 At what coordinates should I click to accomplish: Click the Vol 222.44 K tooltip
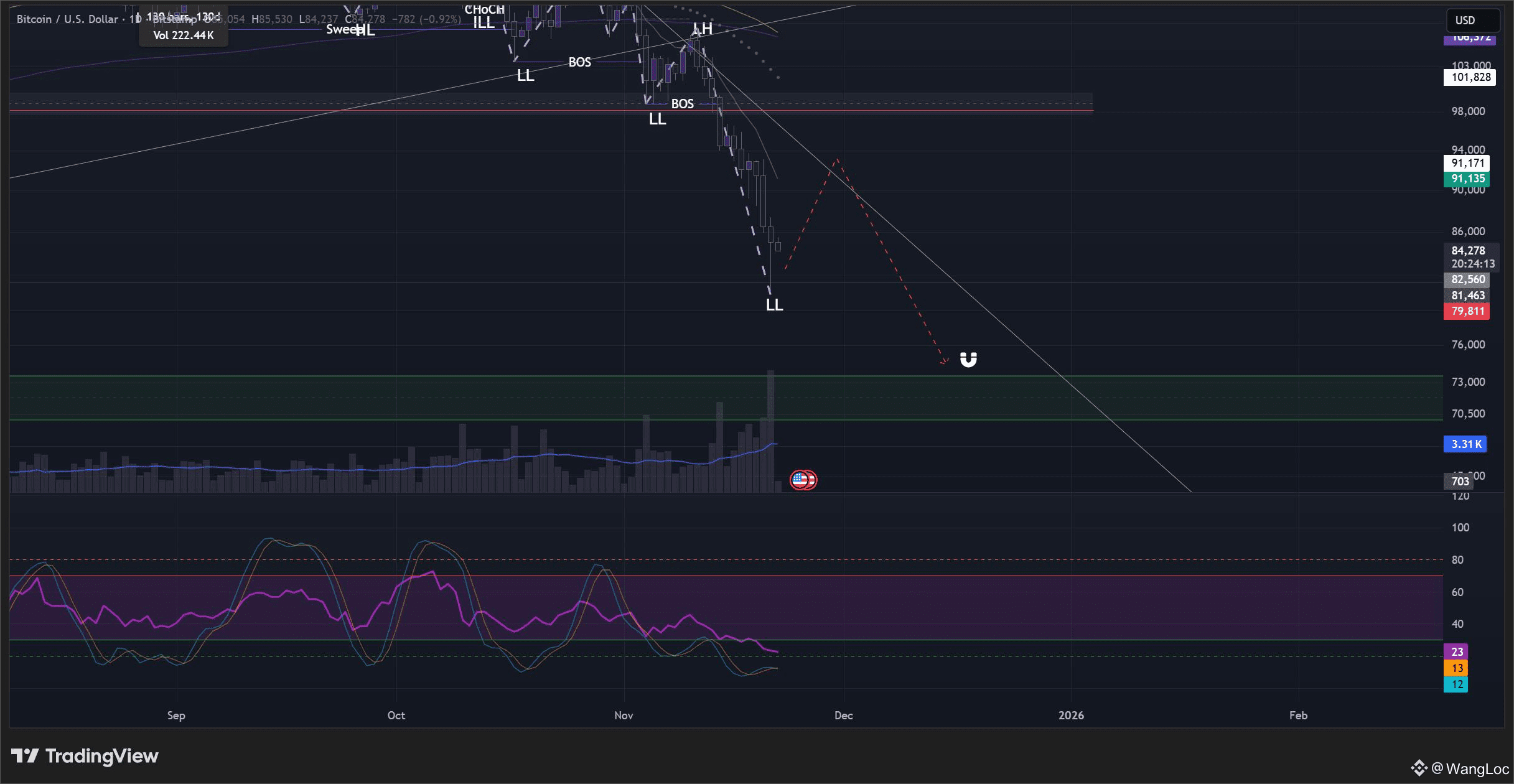[184, 35]
